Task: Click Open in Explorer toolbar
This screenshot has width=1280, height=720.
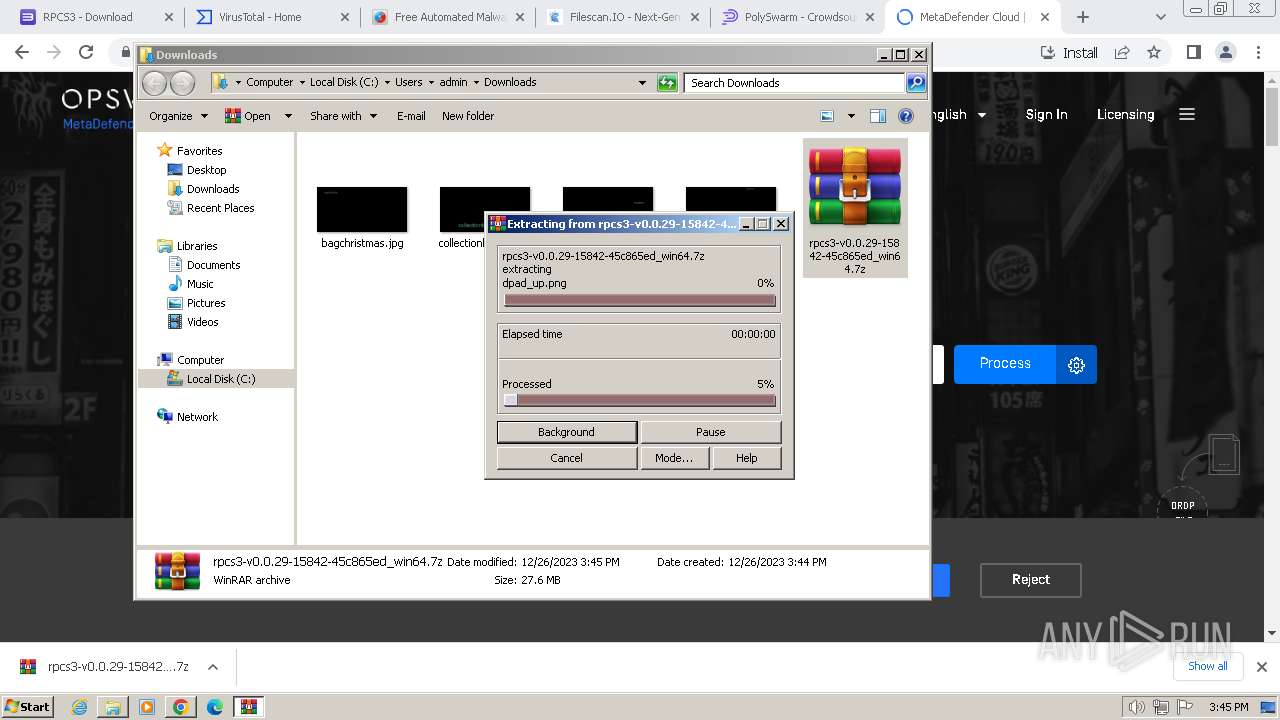Action: click(248, 116)
